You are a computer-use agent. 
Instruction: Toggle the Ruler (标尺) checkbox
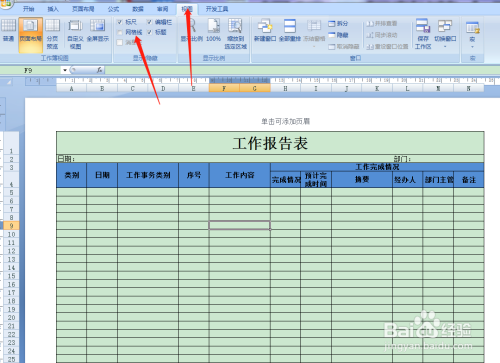click(120, 22)
